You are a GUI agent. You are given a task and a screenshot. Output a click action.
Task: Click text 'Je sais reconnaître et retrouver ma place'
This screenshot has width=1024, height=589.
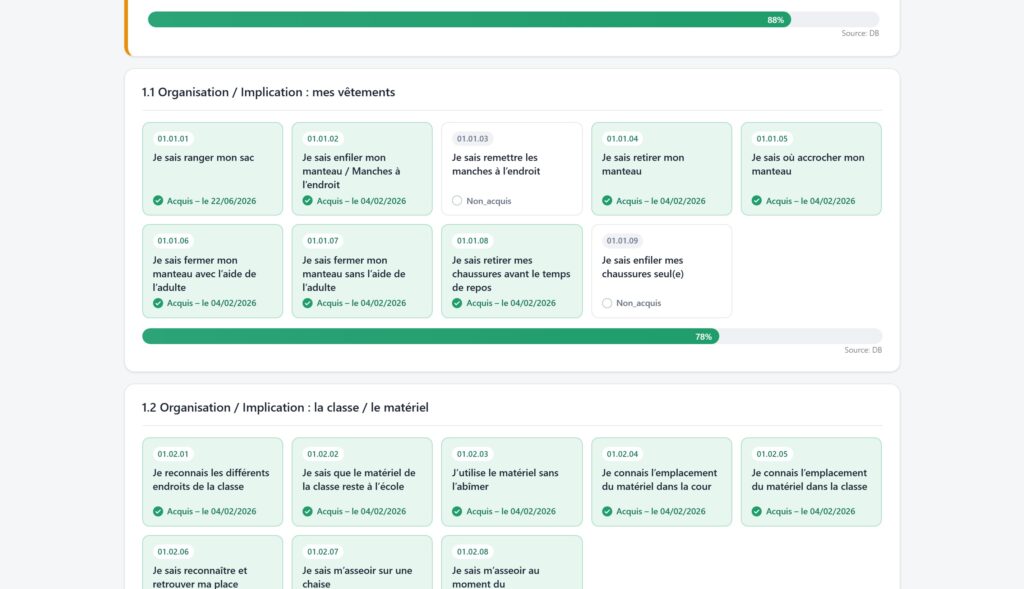[200, 577]
